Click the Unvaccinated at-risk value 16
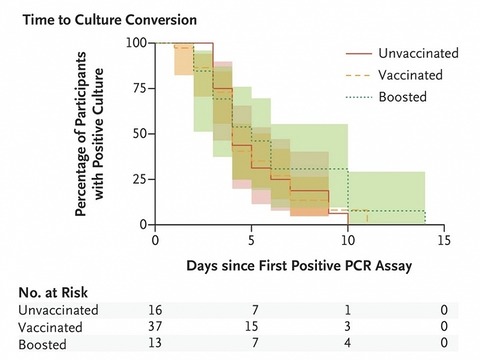 point(155,310)
